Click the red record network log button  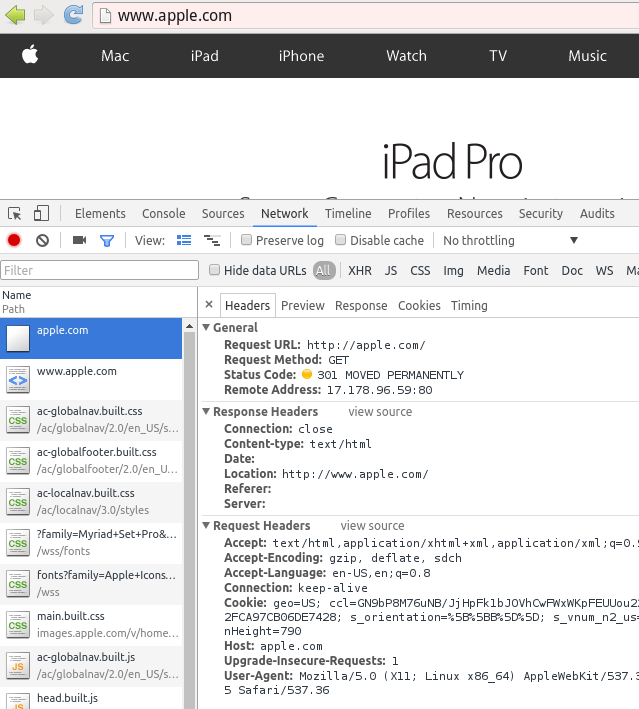point(14,240)
